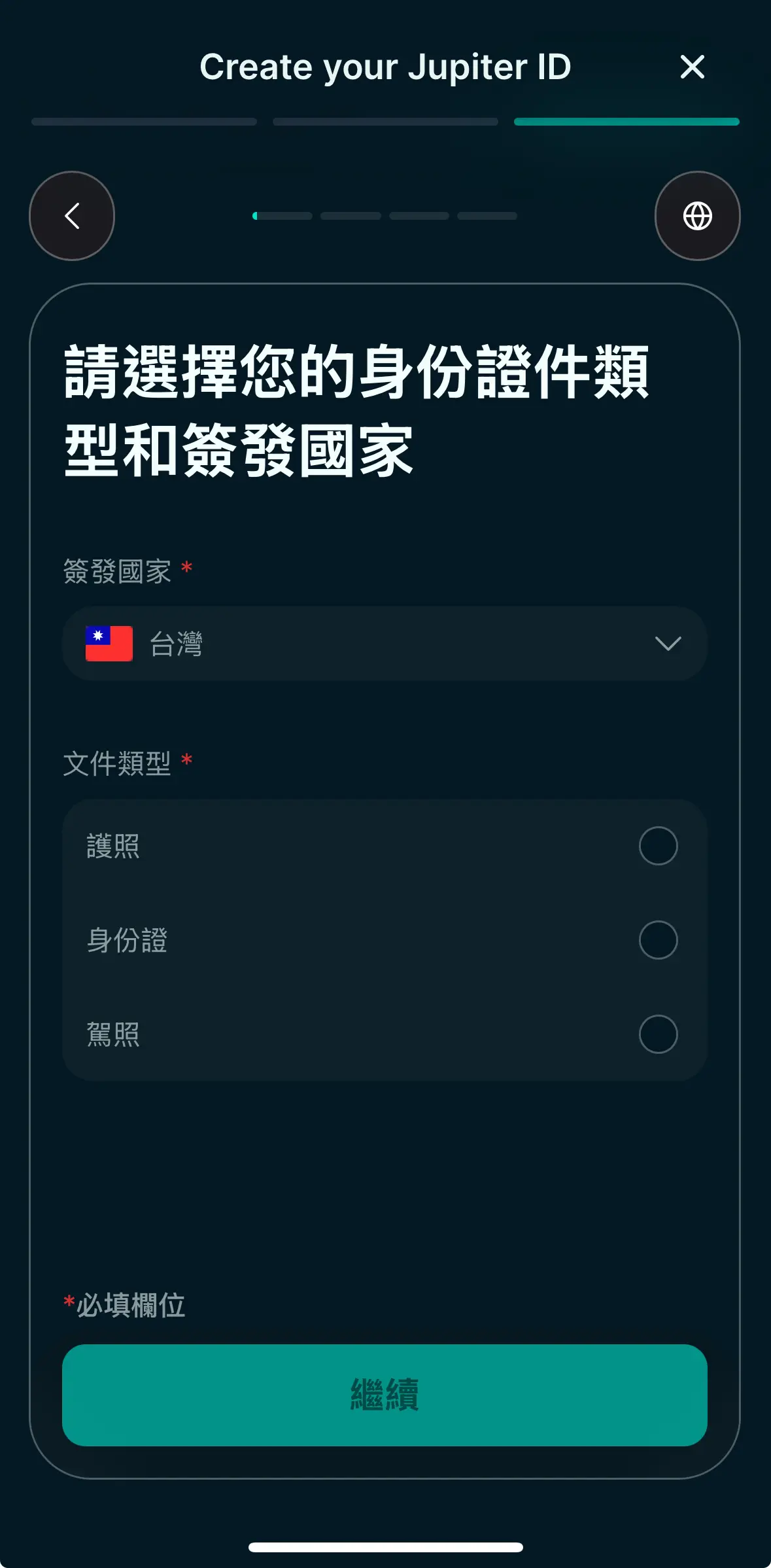Click the third highlighted progress segment
The height and width of the screenshot is (1568, 771).
coord(626,122)
